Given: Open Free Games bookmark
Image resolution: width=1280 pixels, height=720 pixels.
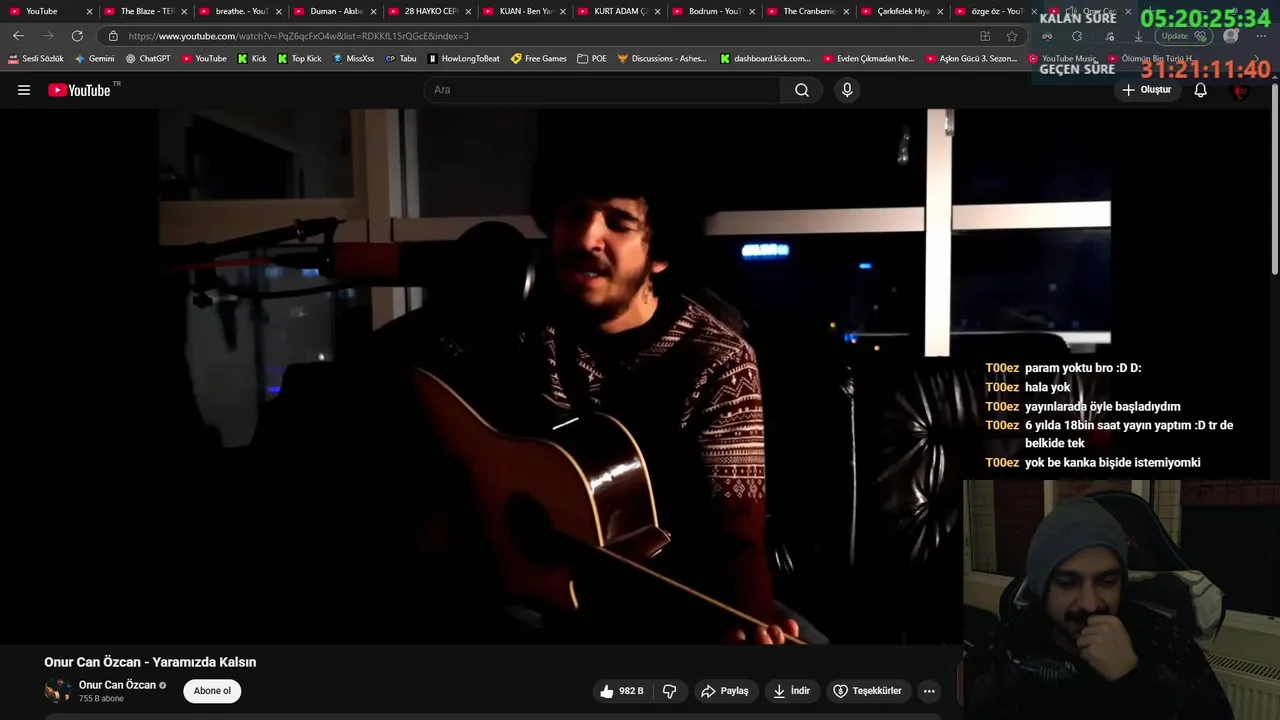Looking at the screenshot, I should tap(539, 59).
